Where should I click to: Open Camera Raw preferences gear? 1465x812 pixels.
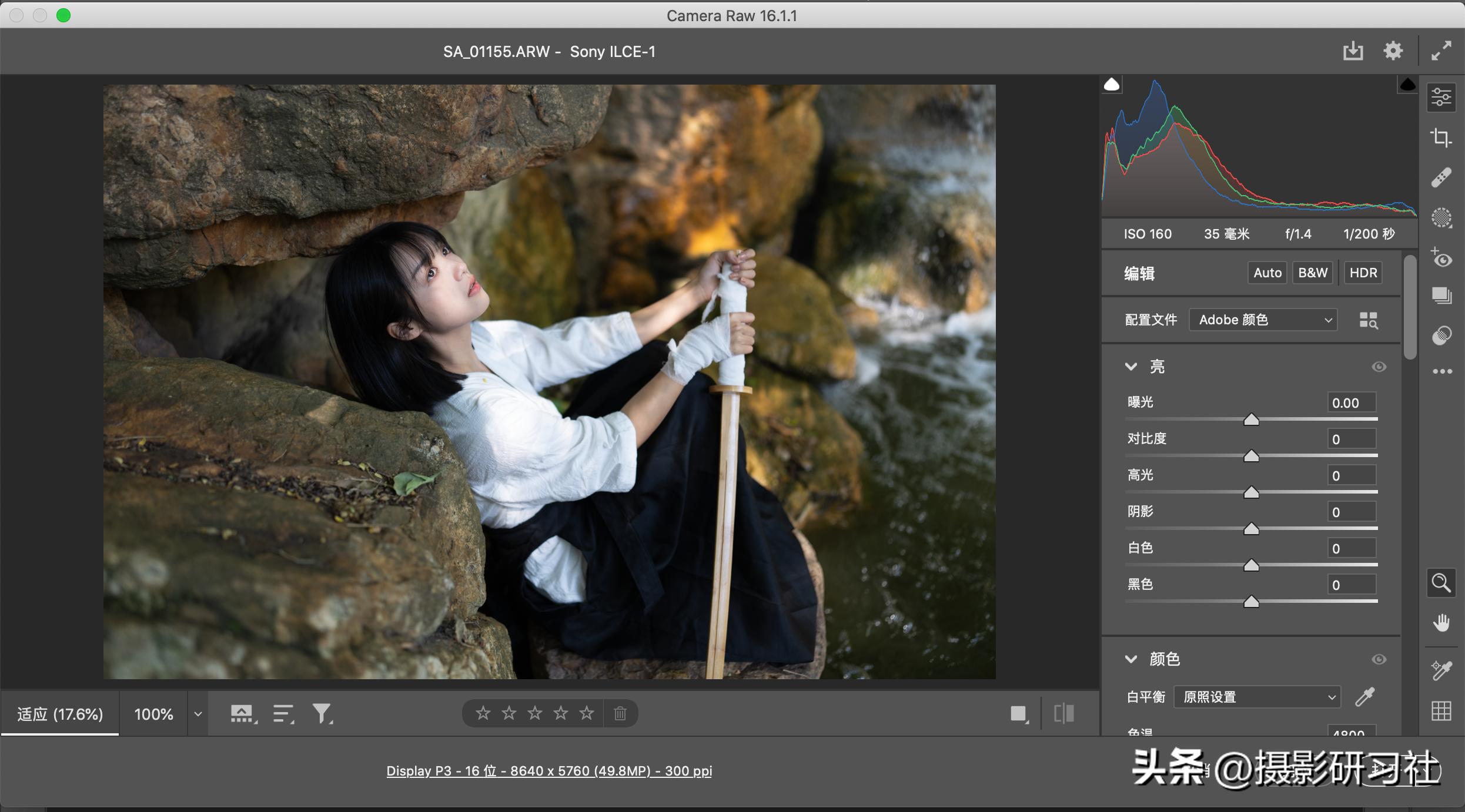tap(1393, 51)
